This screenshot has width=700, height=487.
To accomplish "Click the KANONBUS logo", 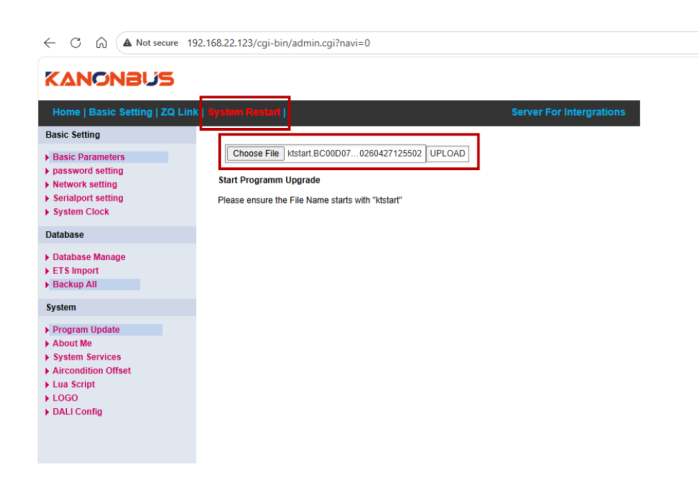I will (x=109, y=79).
